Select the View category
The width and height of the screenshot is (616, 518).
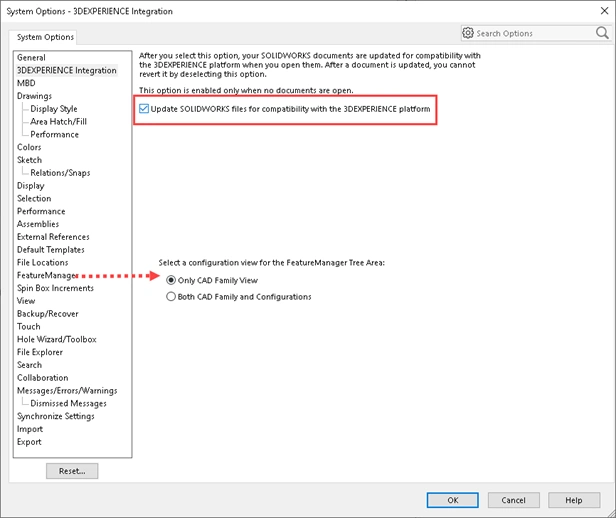pos(26,301)
